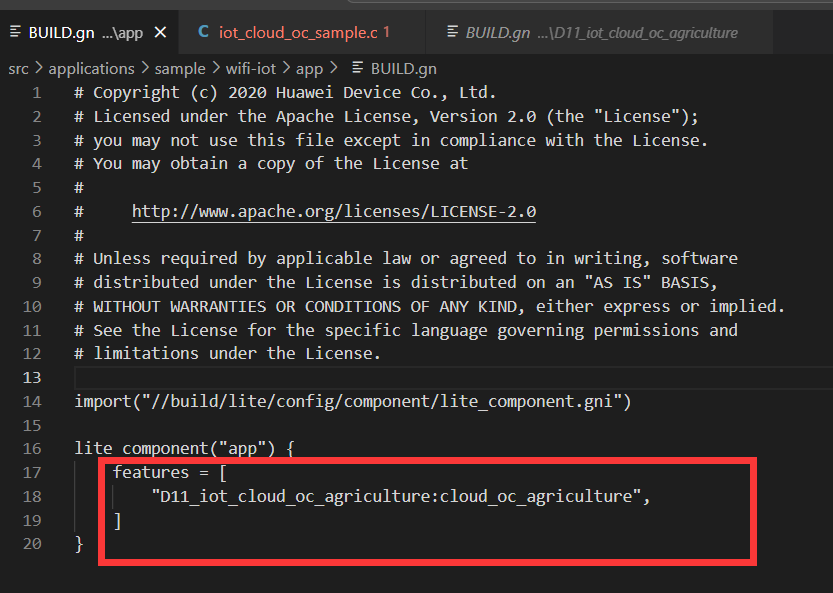Screen dimensions: 833x593
Task: Click the BUILD.gn file icon in the breadcrumb
Action: (357, 69)
